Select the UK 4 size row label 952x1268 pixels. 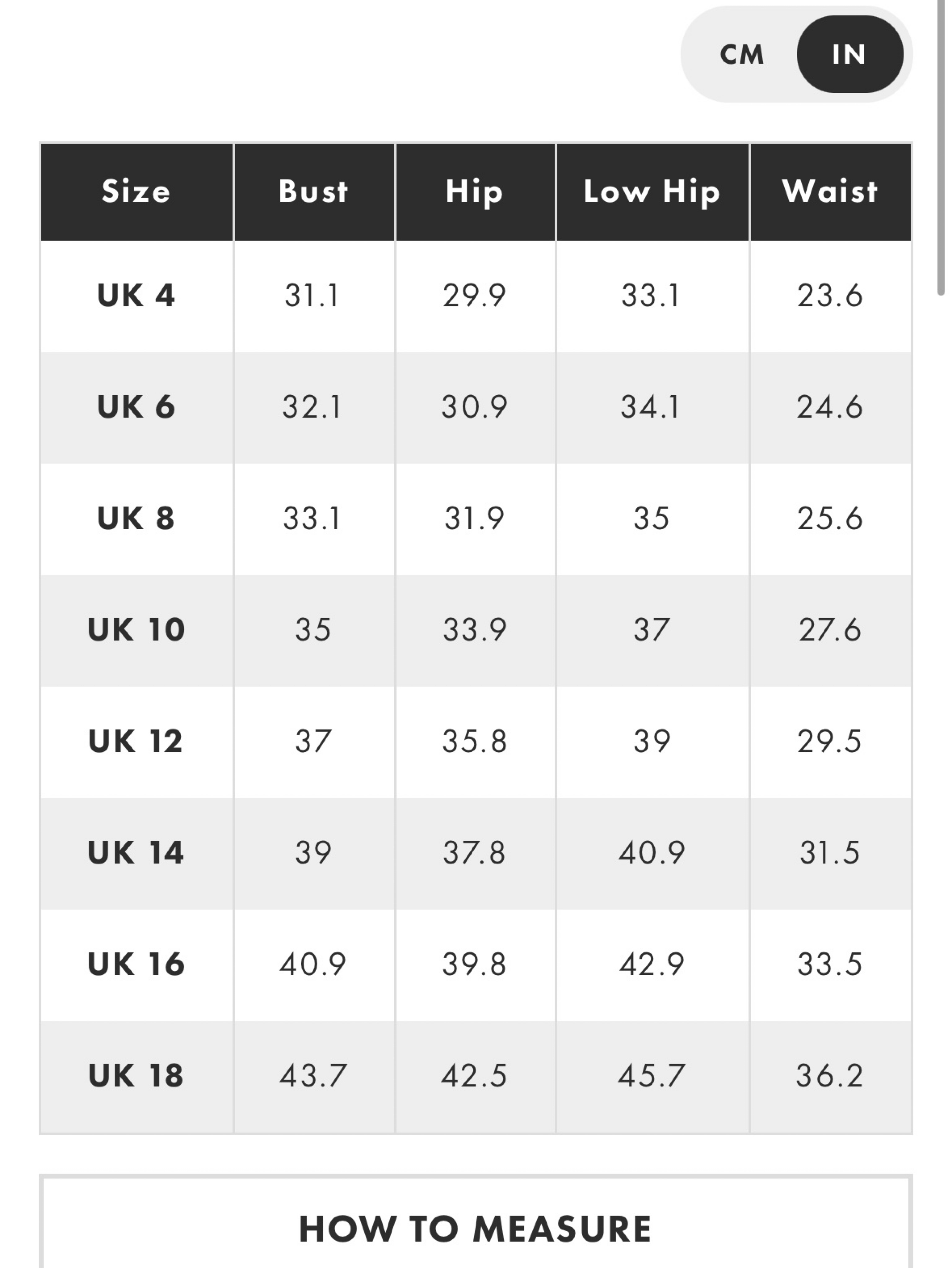[136, 296]
